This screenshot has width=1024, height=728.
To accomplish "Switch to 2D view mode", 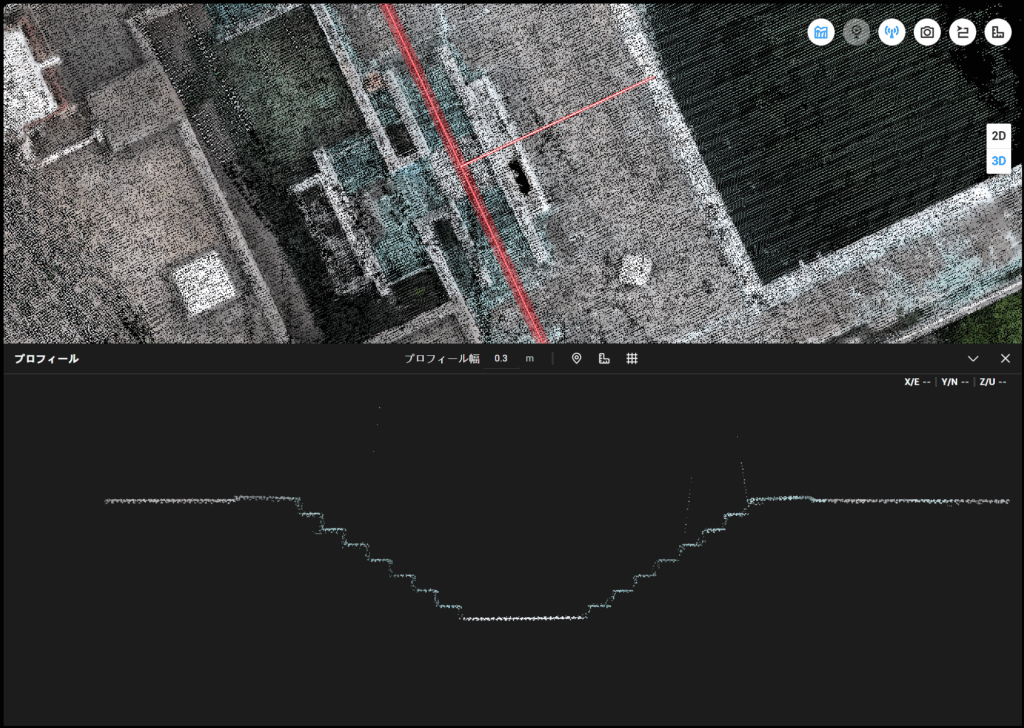I will click(998, 136).
